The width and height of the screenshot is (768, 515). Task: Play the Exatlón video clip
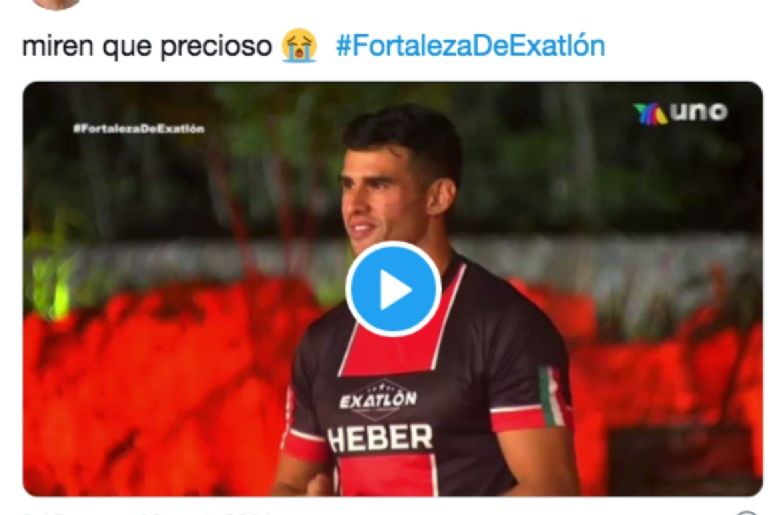coord(393,289)
